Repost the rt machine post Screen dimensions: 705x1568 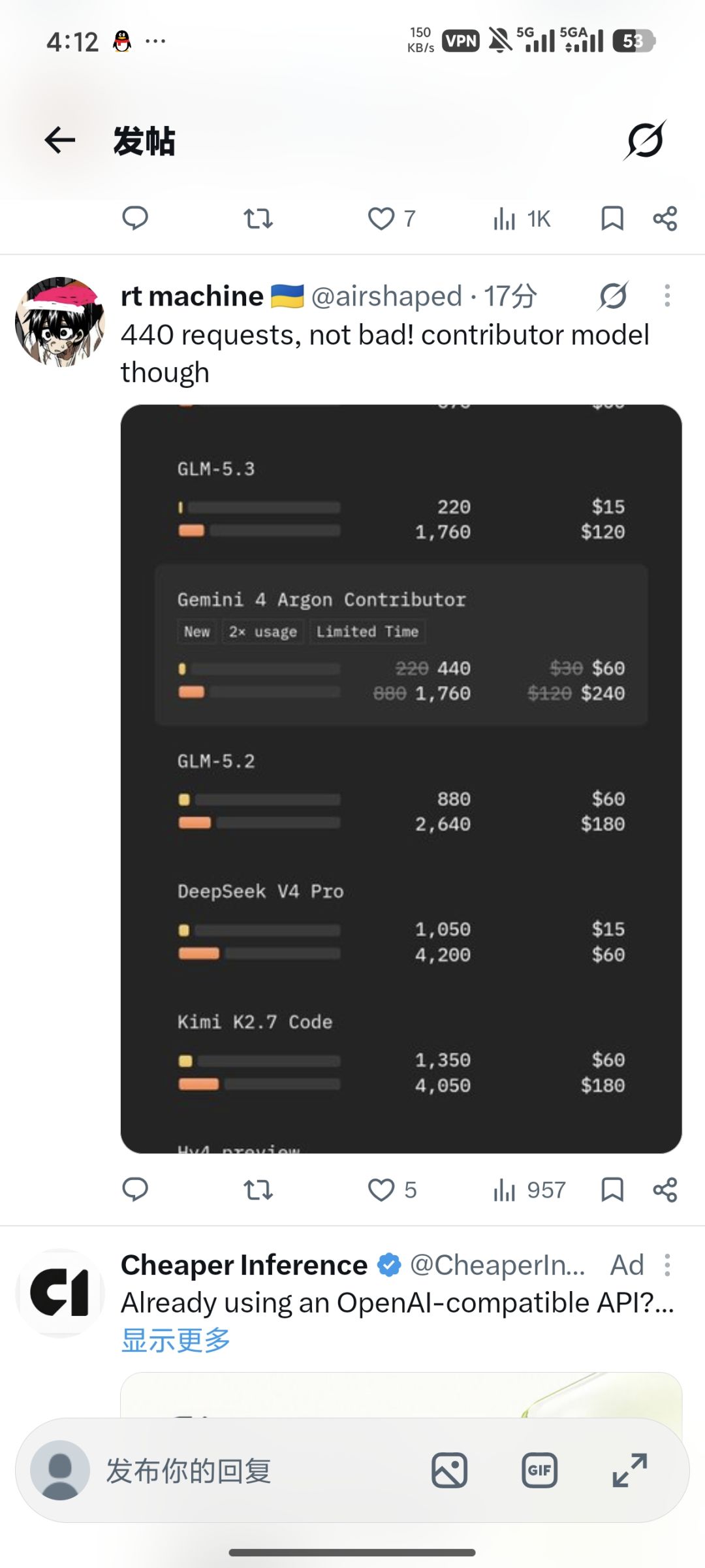258,1190
